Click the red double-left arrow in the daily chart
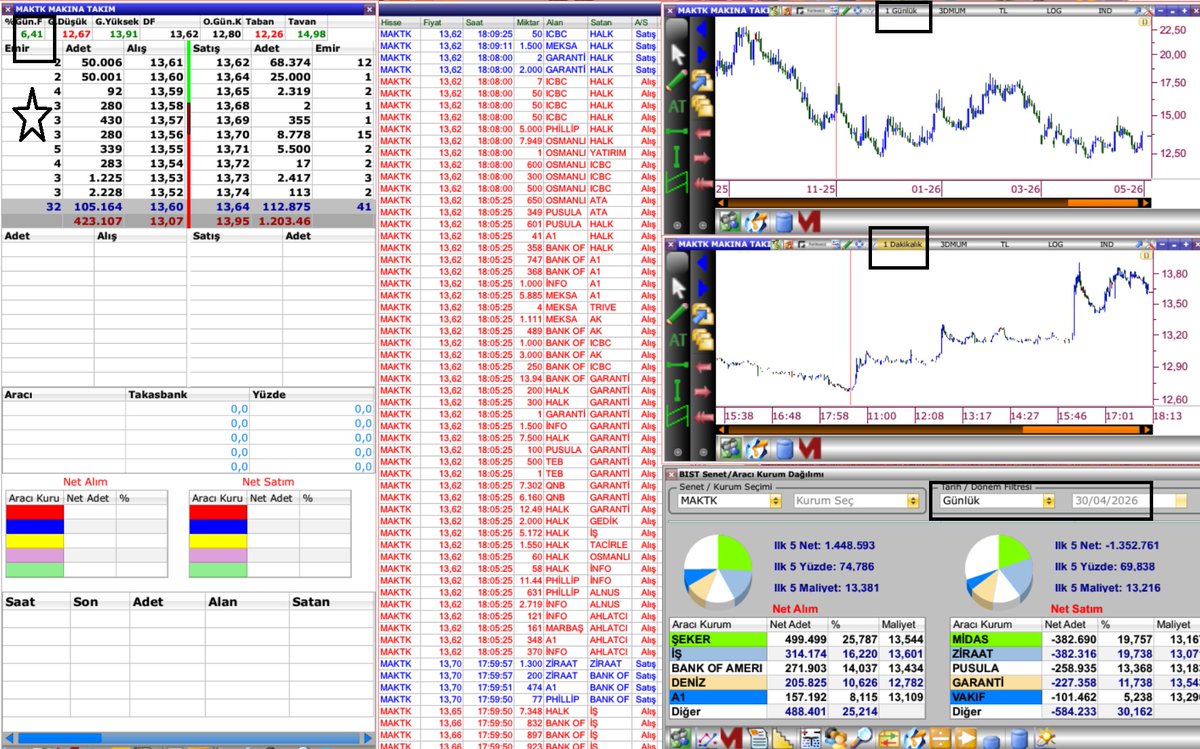1200x749 pixels. (x=702, y=183)
